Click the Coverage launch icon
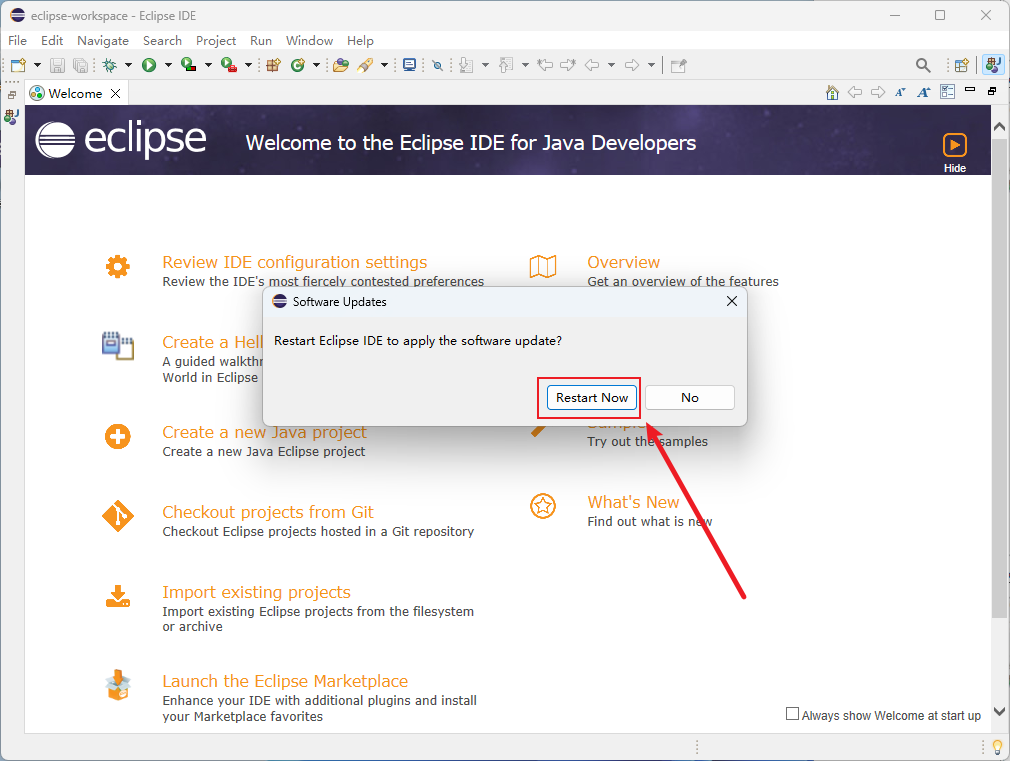This screenshot has width=1010, height=761. [189, 65]
